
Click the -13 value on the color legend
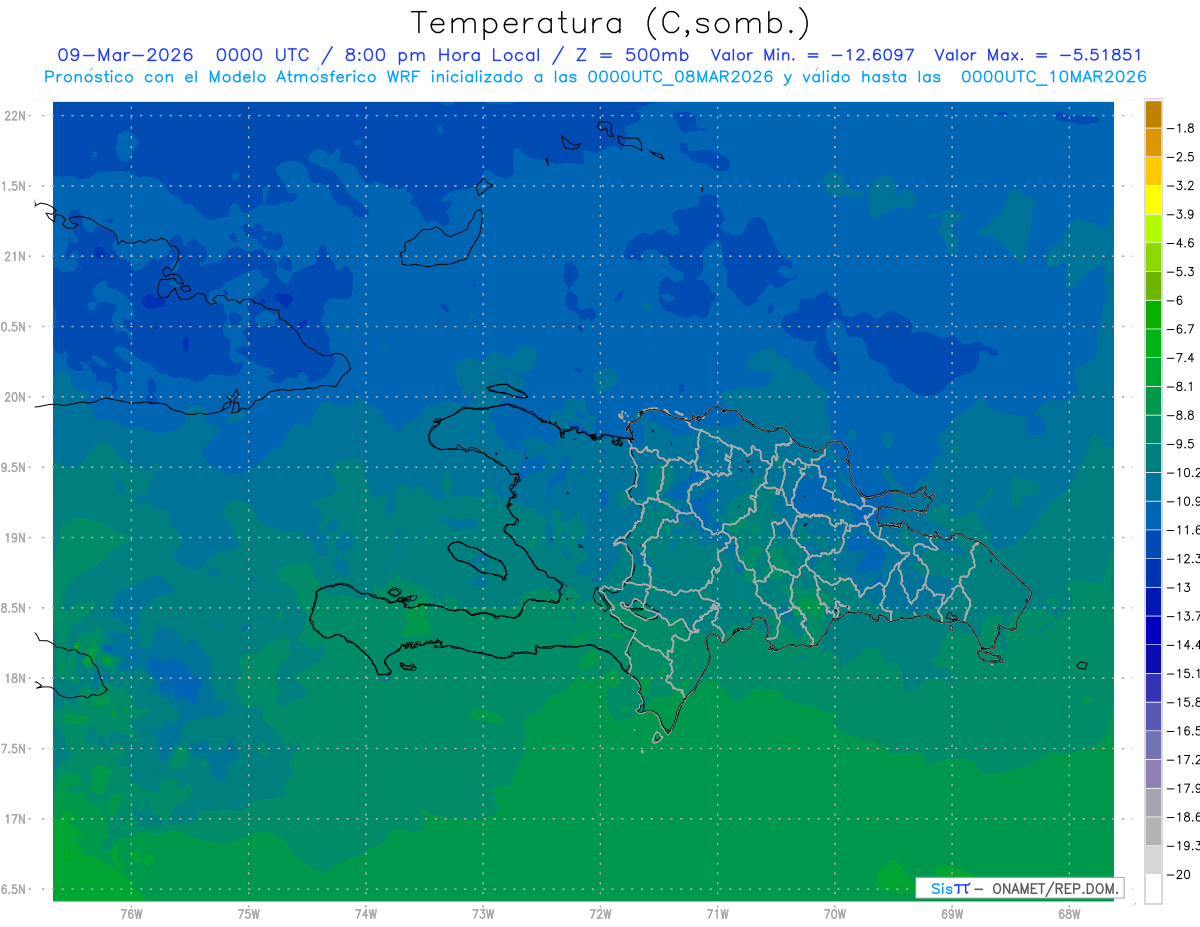[x=1180, y=587]
